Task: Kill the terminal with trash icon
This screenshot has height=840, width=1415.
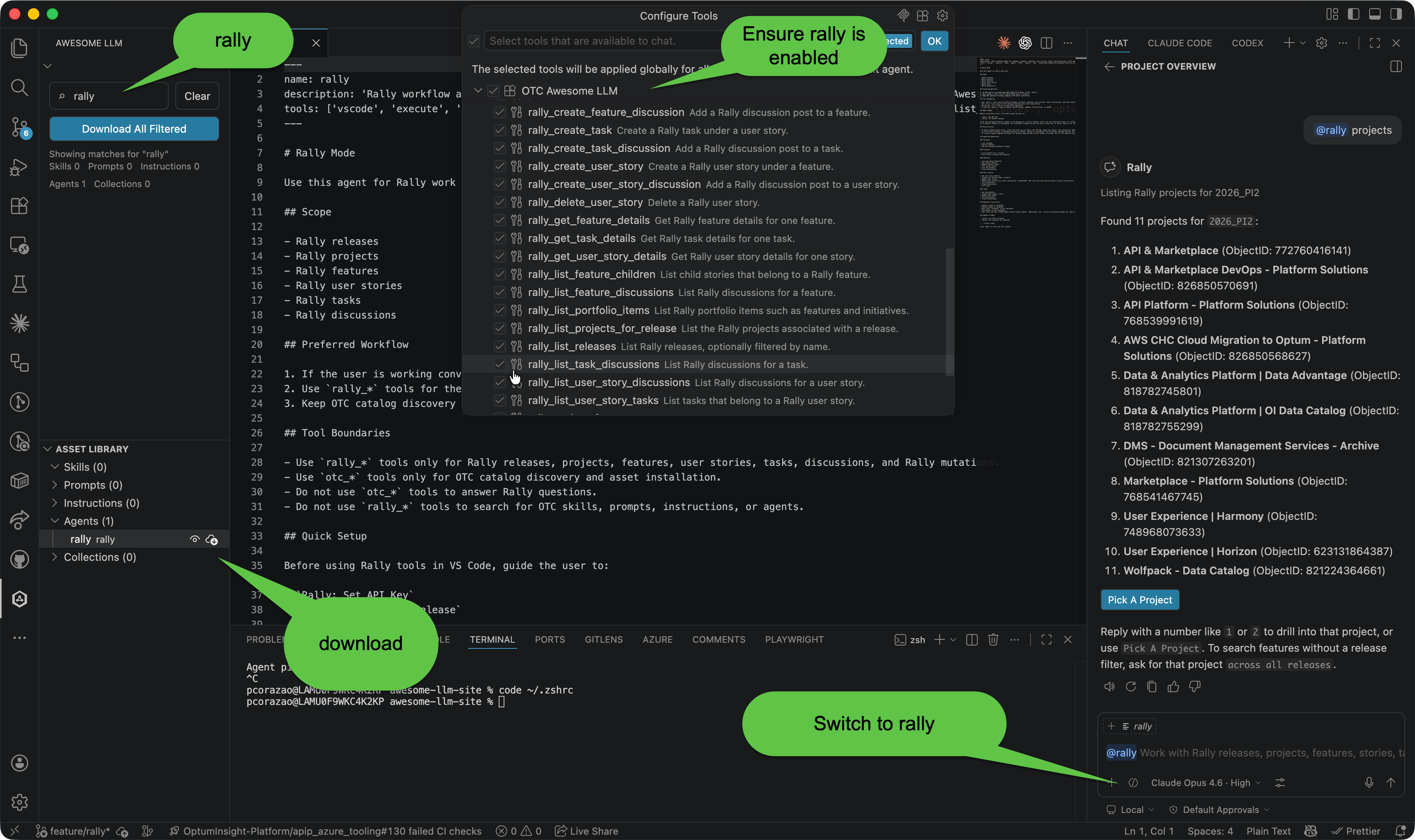Action: coord(993,640)
